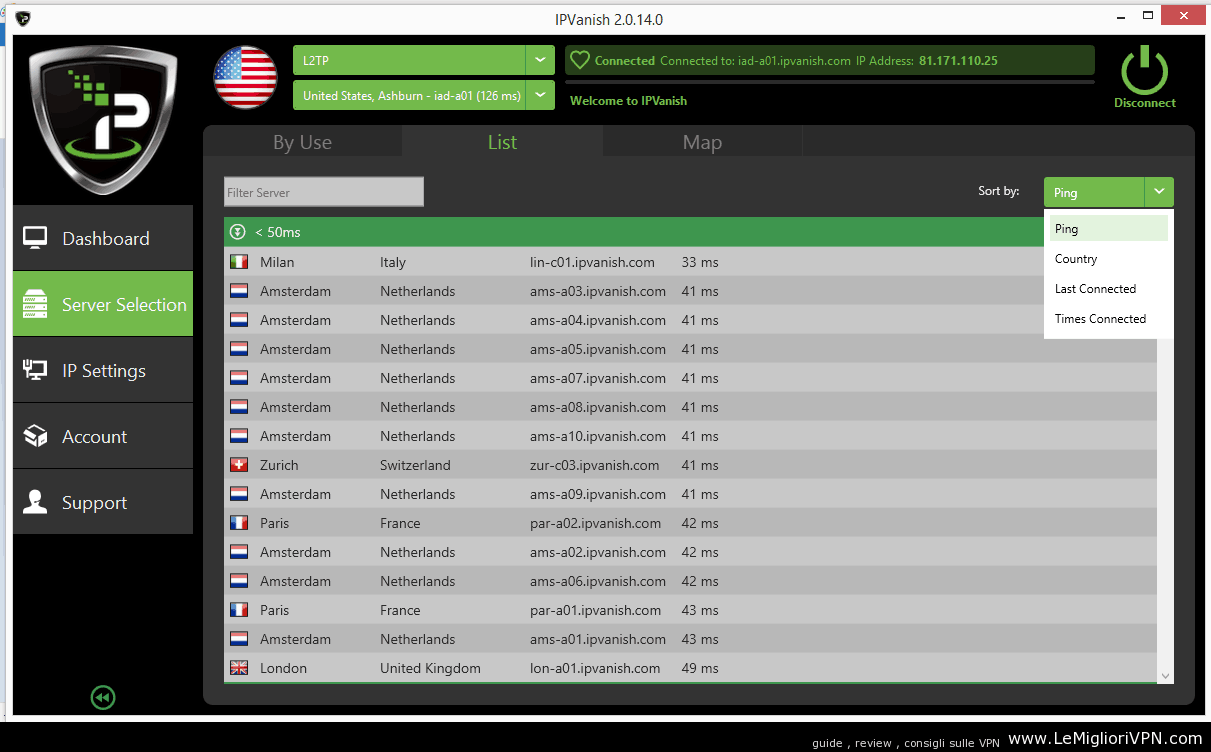The image size is (1211, 752).
Task: Click the Filter Server input field
Action: pos(323,192)
